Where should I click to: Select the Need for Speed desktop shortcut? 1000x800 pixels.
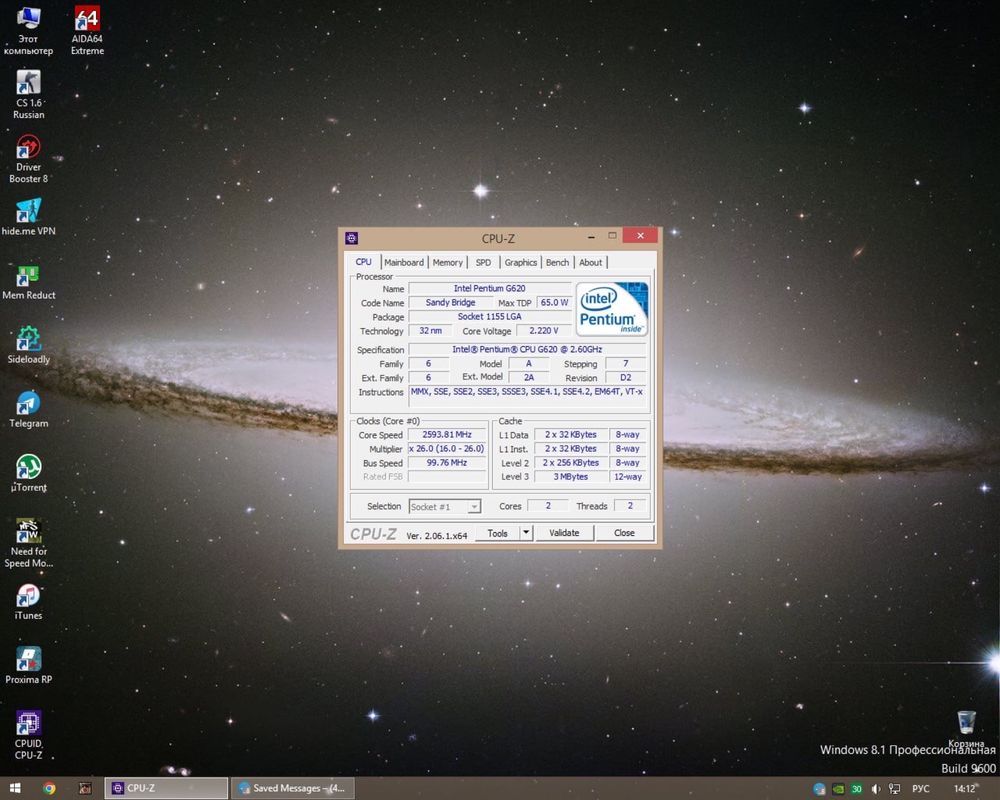pyautogui.click(x=29, y=543)
